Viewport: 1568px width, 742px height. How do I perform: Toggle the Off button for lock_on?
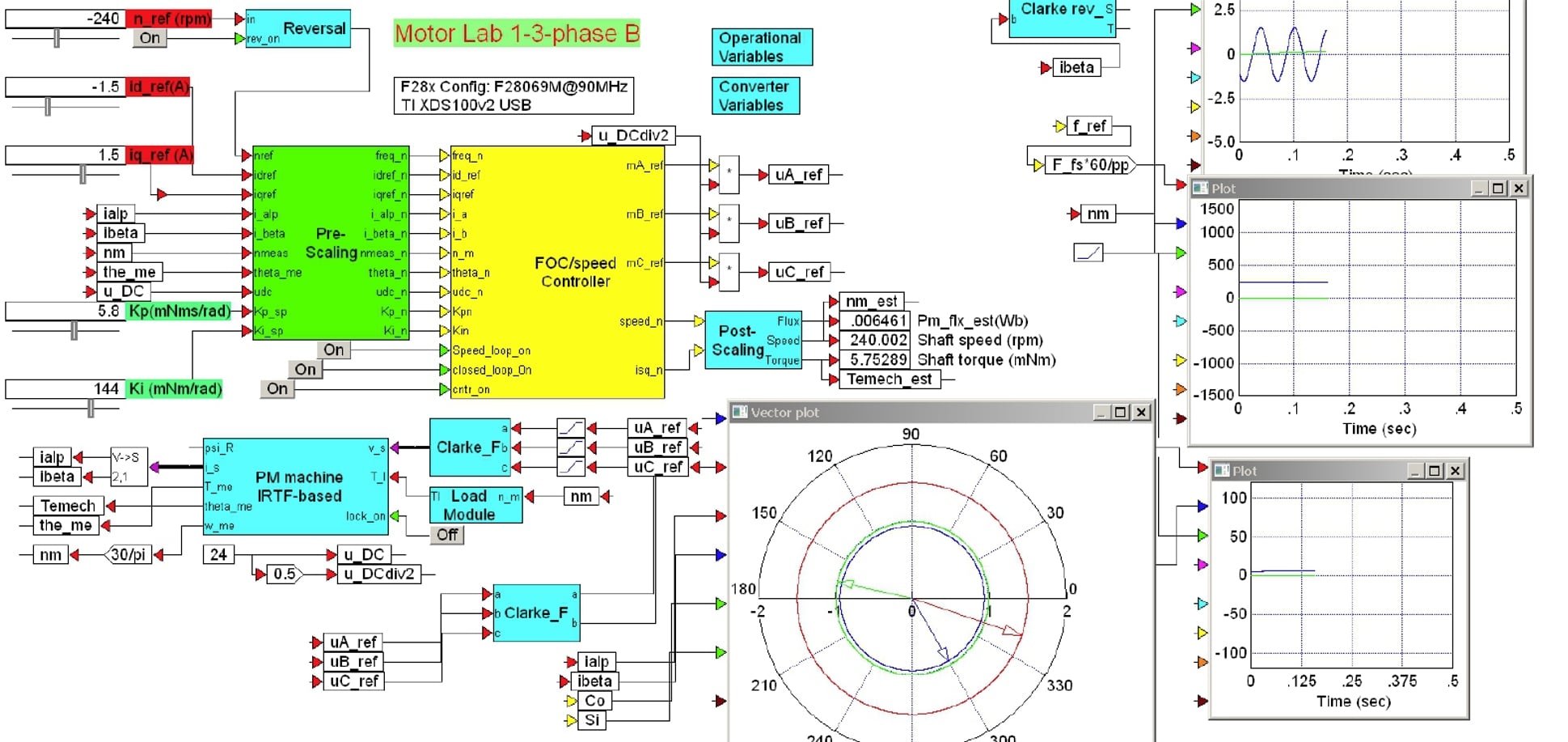coord(447,535)
